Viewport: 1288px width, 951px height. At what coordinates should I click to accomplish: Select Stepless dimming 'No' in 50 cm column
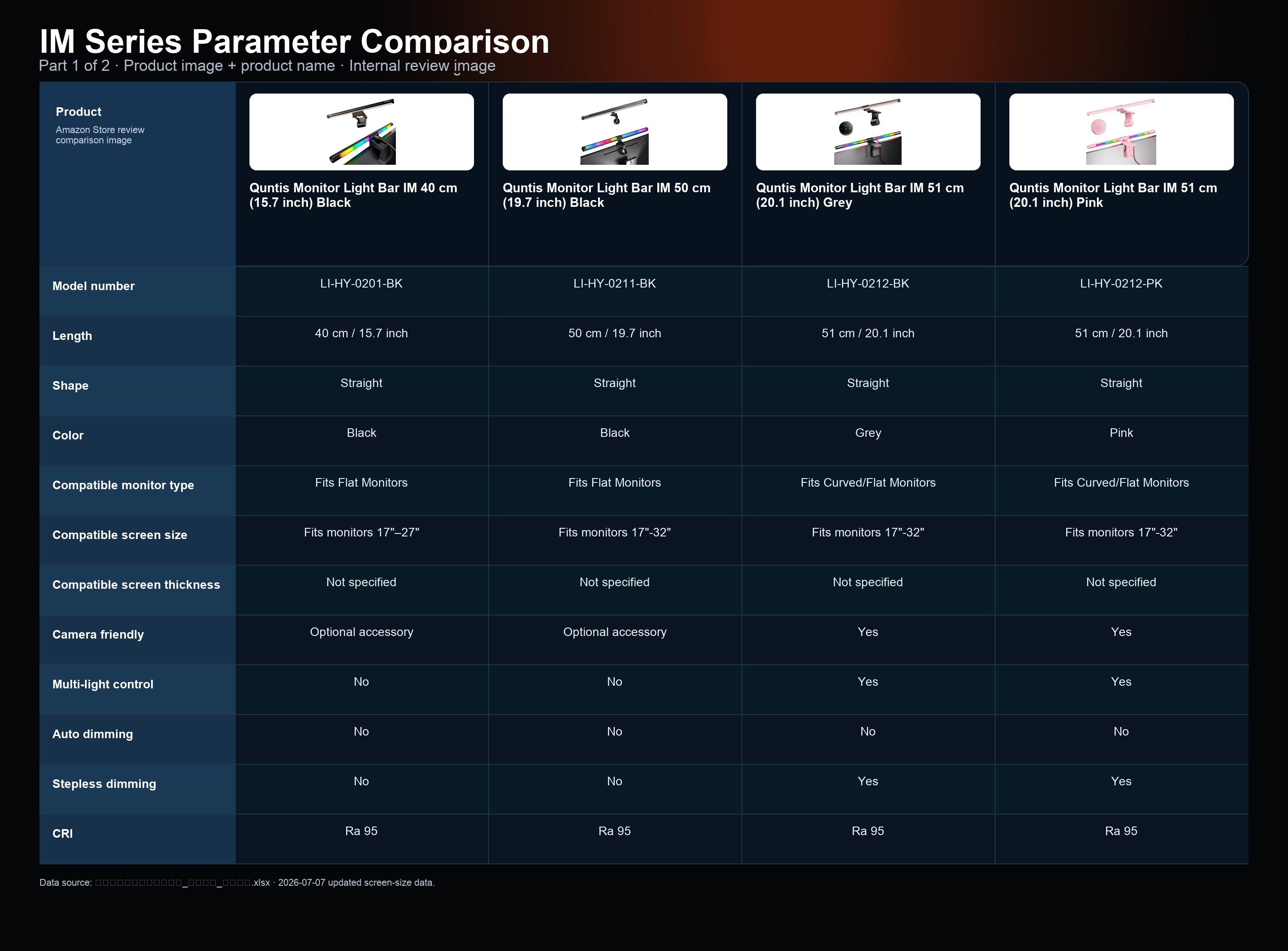(614, 781)
